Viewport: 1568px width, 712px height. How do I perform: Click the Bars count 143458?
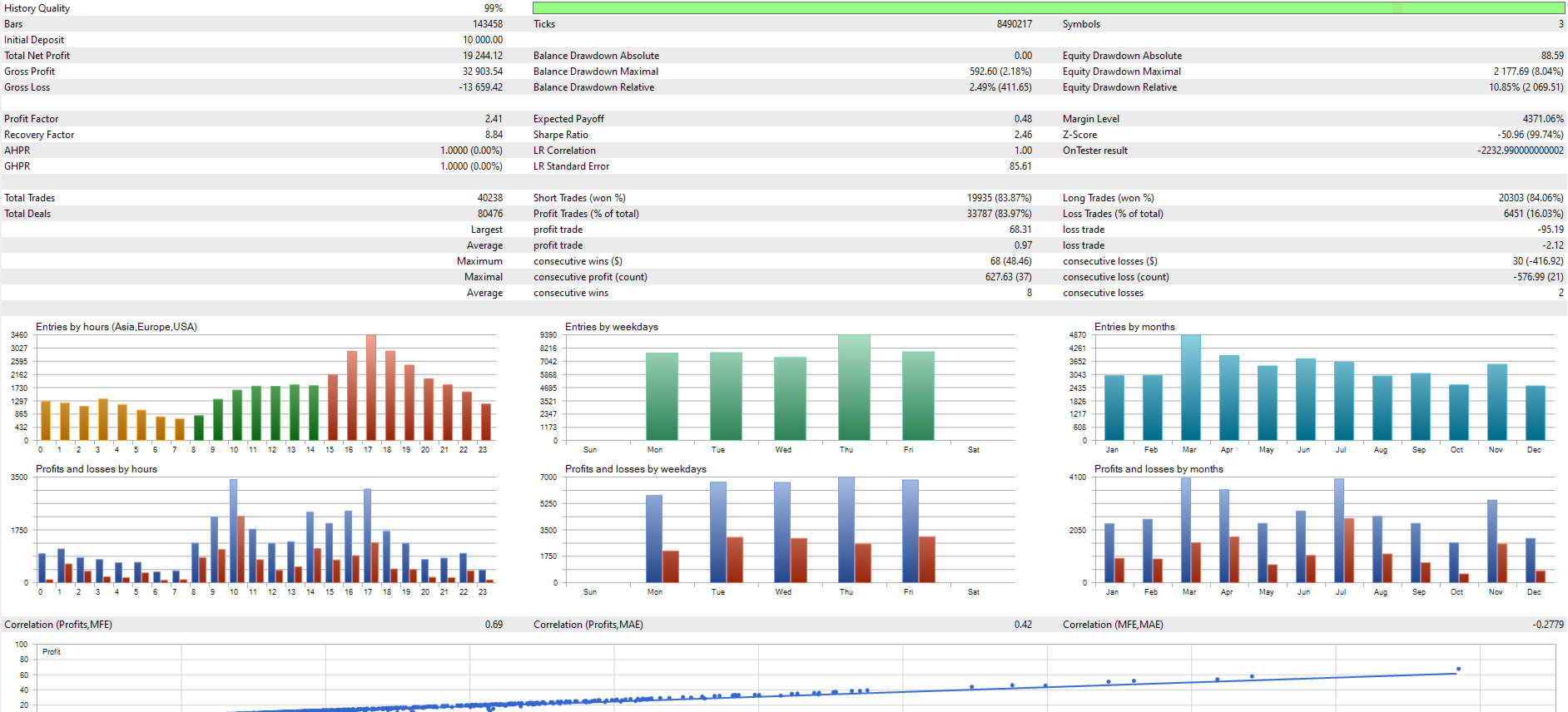[488, 24]
